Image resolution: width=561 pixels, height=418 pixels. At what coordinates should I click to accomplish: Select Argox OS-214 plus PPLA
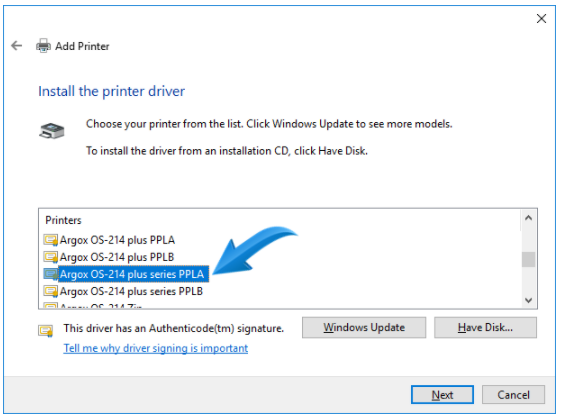point(117,240)
